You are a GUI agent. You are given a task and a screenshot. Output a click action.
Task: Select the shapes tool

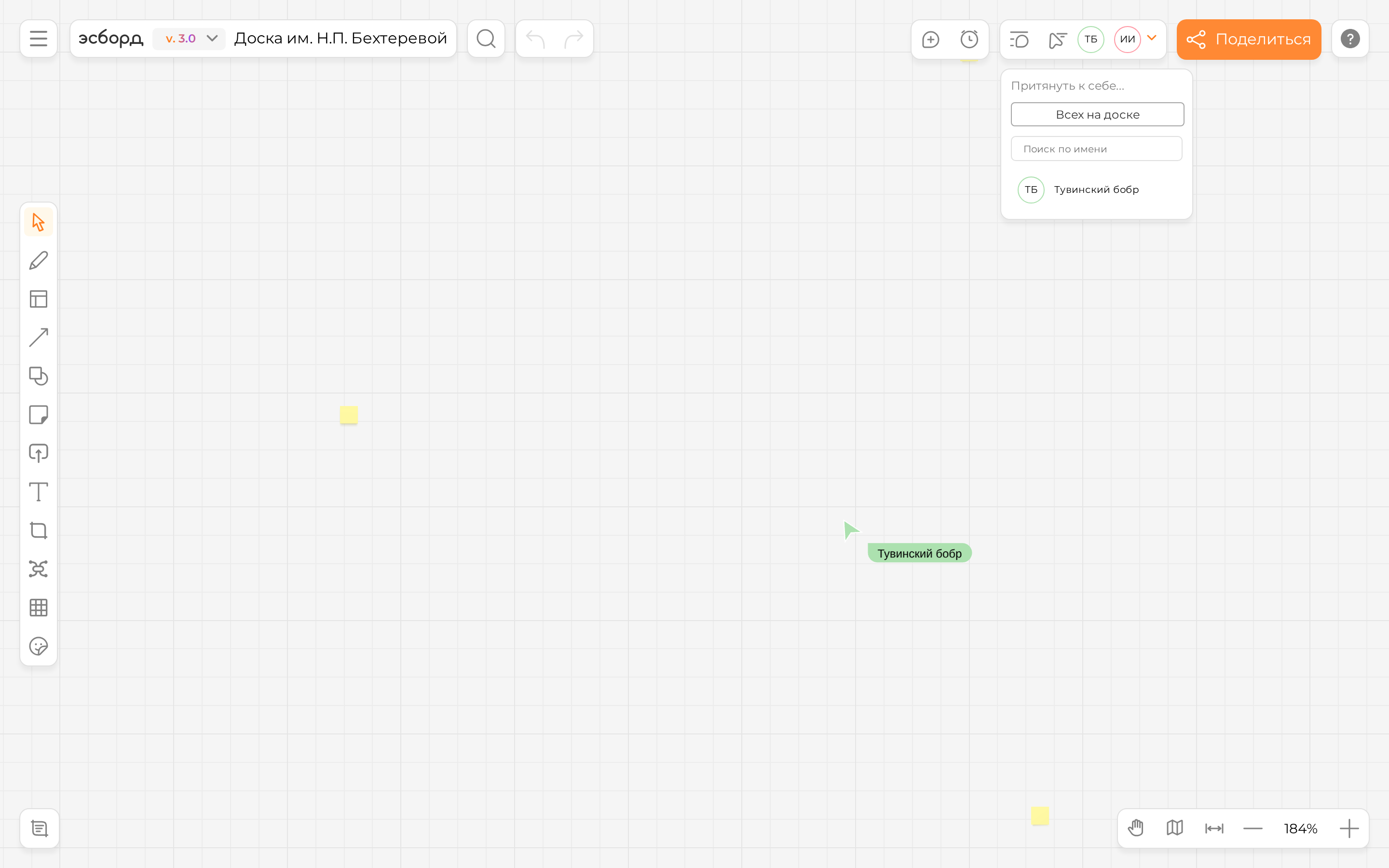click(39, 376)
